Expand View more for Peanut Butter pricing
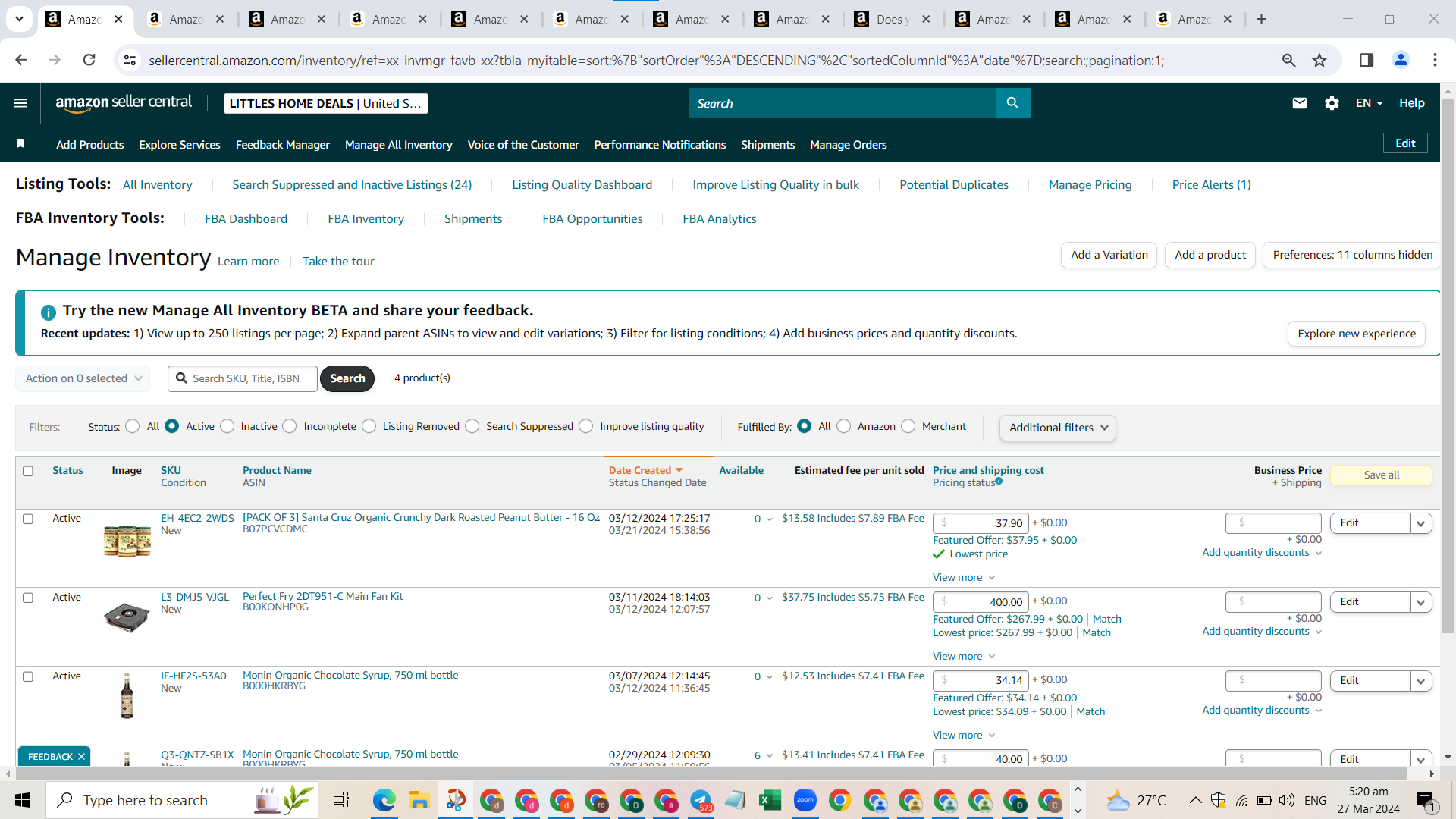The height and width of the screenshot is (819, 1456). (x=963, y=577)
